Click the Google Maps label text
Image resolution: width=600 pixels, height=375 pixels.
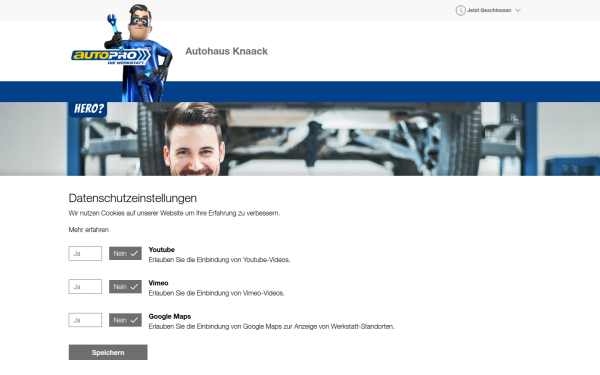[170, 316]
